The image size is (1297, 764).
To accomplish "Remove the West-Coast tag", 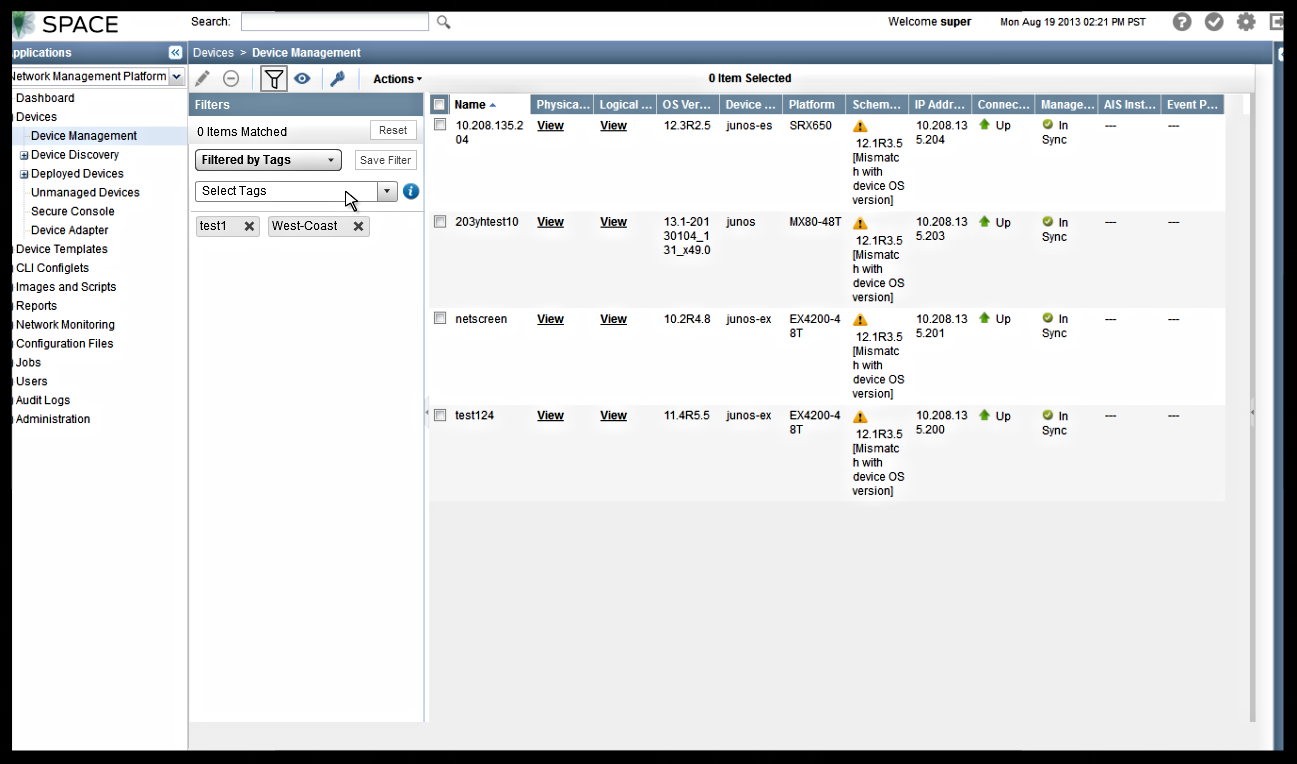I will click(358, 226).
